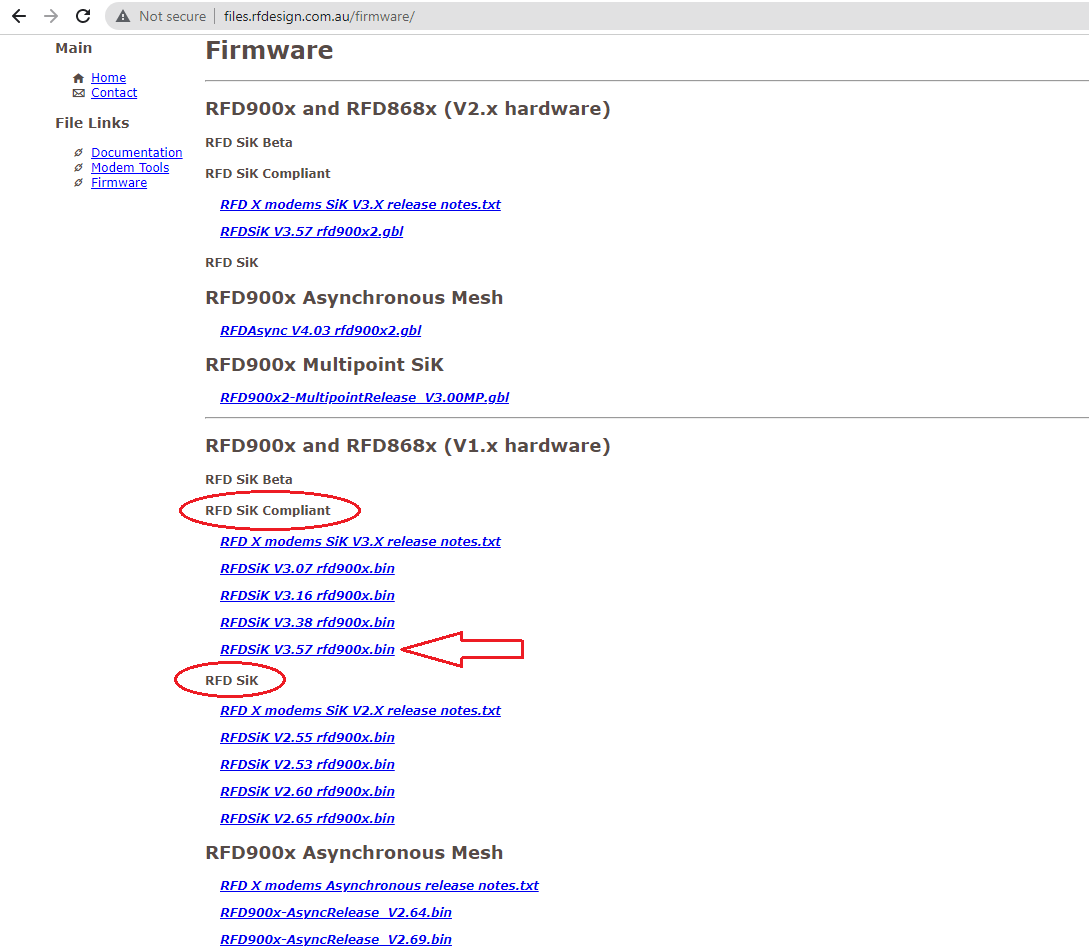Download RFDSiK V3.16 rfd900x.bin
1089x946 pixels.
(x=307, y=596)
